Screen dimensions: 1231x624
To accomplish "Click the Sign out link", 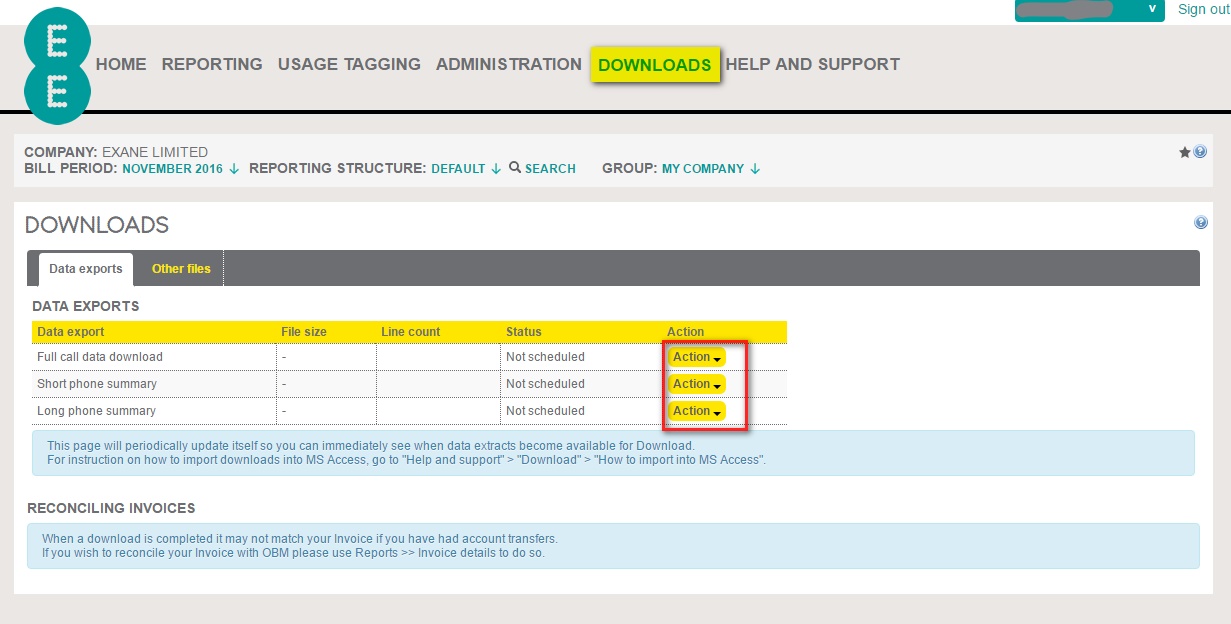I will 1203,9.
